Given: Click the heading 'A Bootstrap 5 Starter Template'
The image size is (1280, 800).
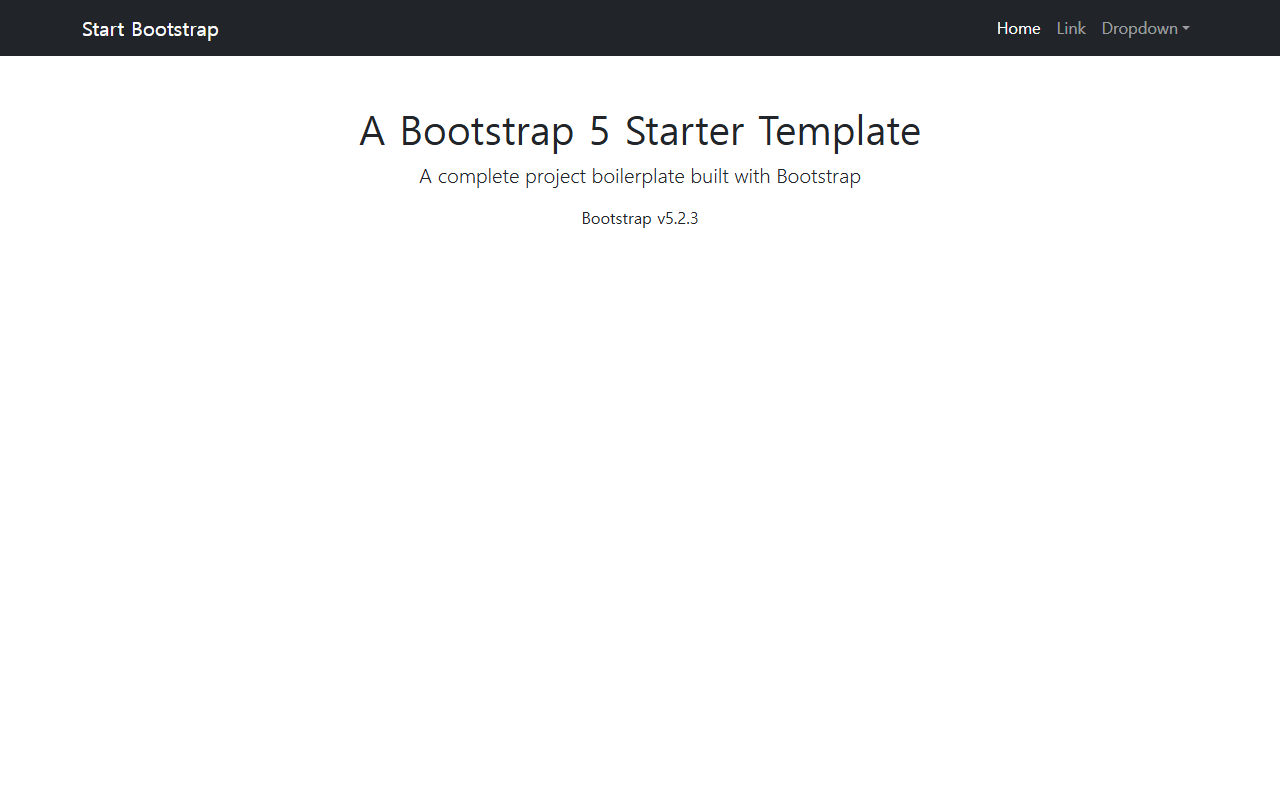Looking at the screenshot, I should pyautogui.click(x=640, y=131).
